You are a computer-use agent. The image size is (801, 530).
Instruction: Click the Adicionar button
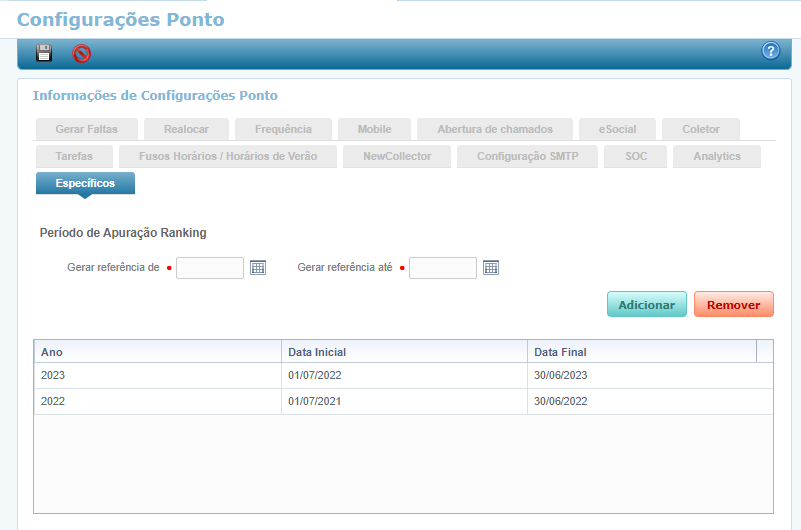(646, 305)
